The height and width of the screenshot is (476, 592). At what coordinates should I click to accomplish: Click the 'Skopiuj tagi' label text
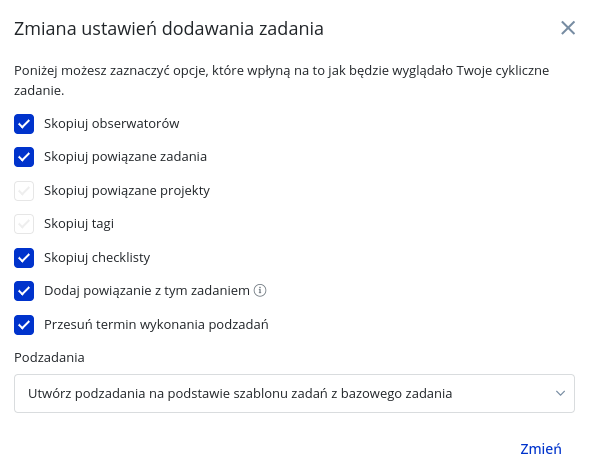[x=79, y=224]
